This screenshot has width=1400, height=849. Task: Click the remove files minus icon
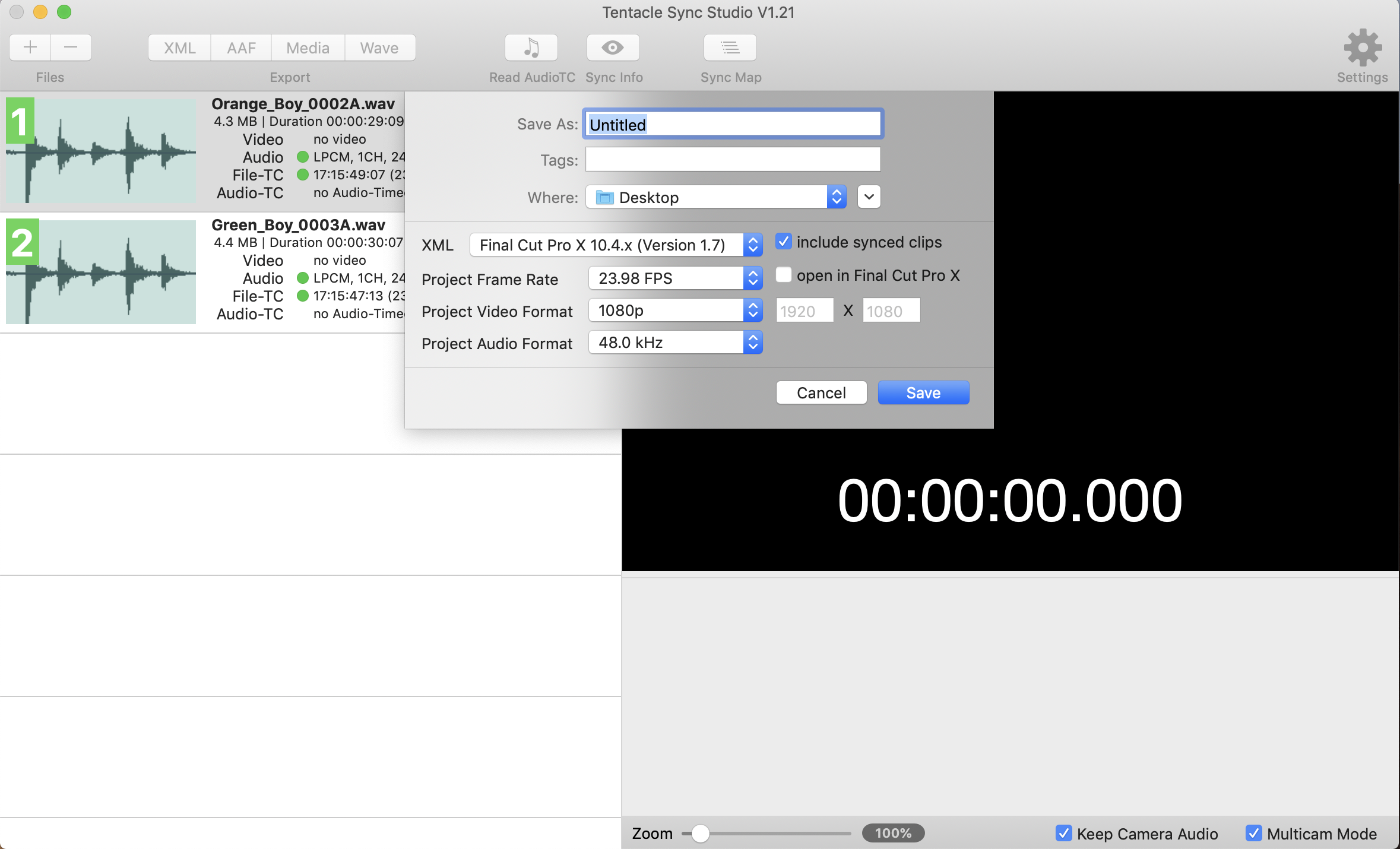click(71, 47)
